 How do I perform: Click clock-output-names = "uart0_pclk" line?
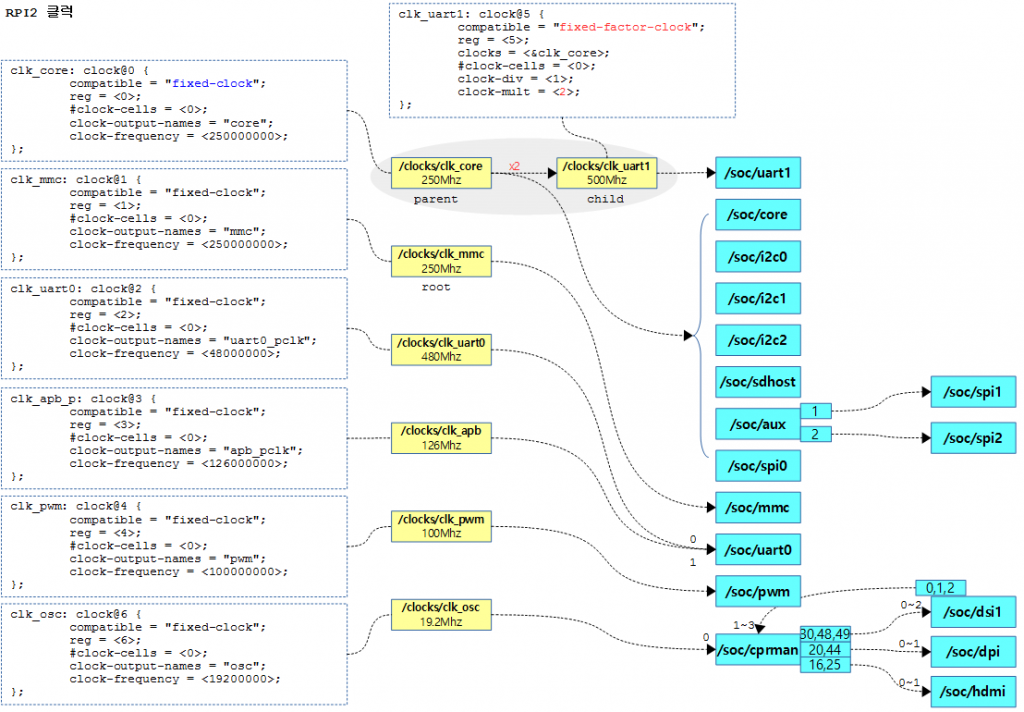[x=193, y=341]
